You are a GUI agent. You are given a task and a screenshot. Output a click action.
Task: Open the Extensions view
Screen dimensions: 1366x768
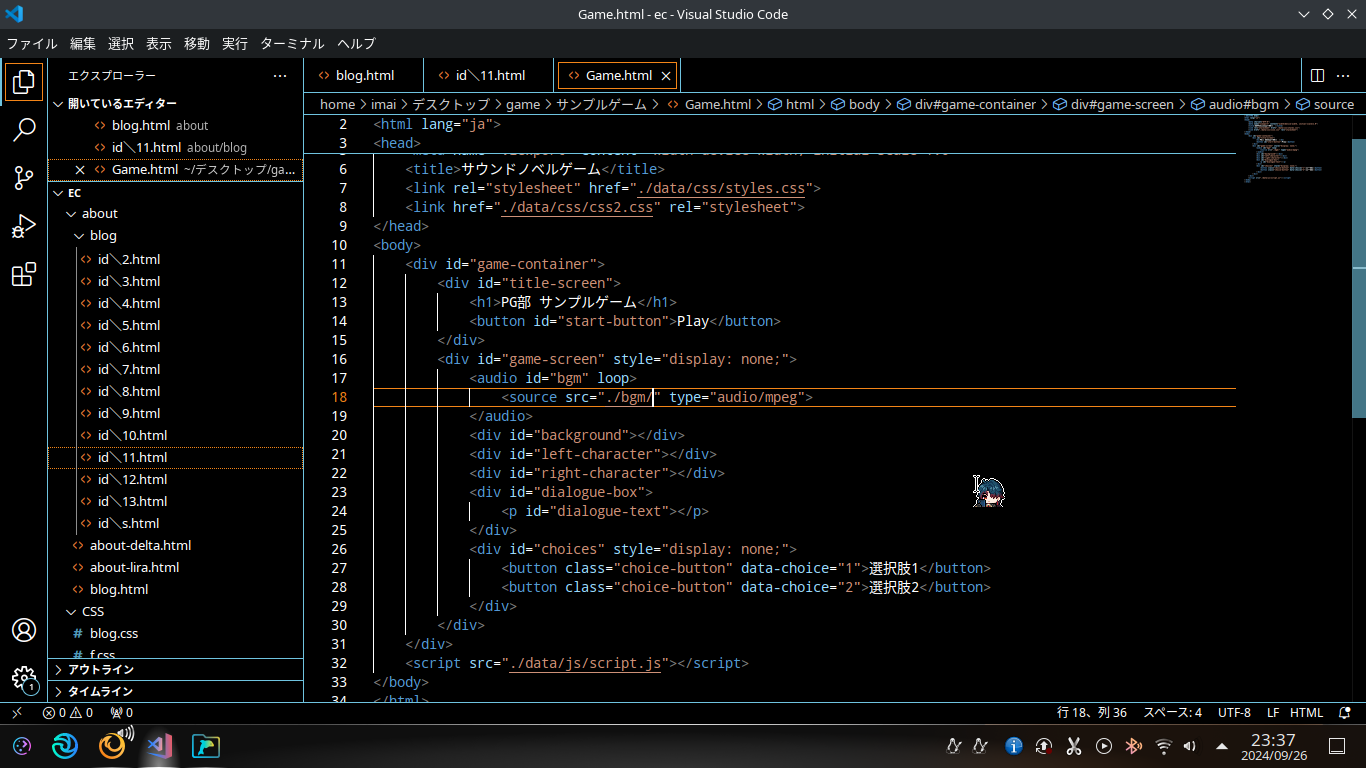(24, 275)
